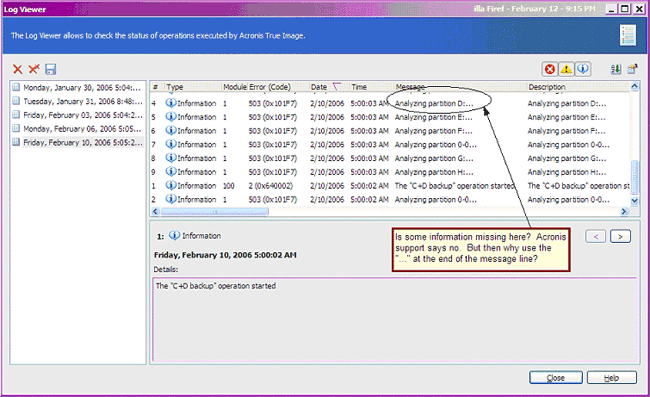This screenshot has width=650, height=397.
Task: Minimize the Log Viewer window
Action: point(611,9)
